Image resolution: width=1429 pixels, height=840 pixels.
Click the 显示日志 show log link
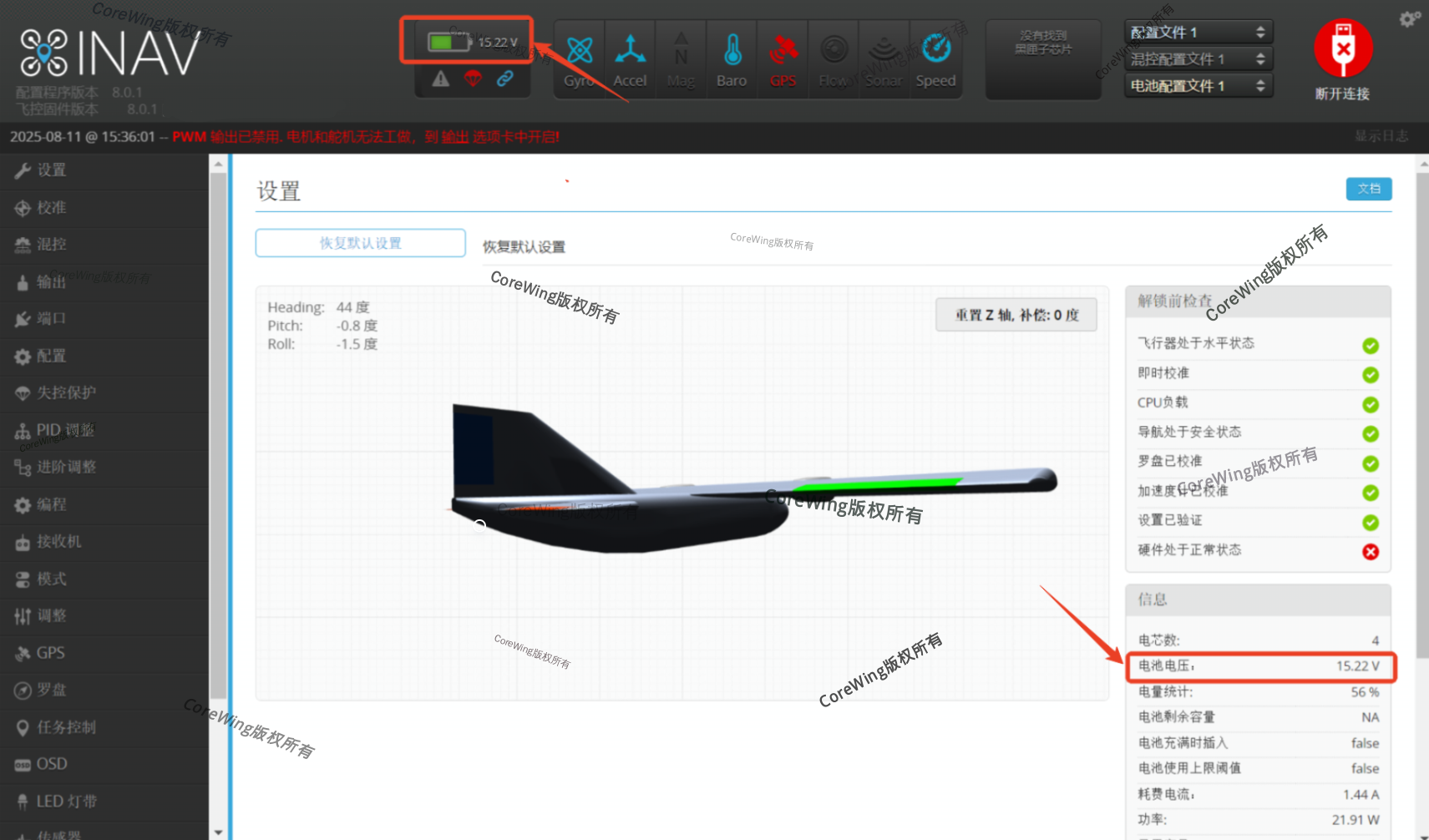pyautogui.click(x=1381, y=136)
